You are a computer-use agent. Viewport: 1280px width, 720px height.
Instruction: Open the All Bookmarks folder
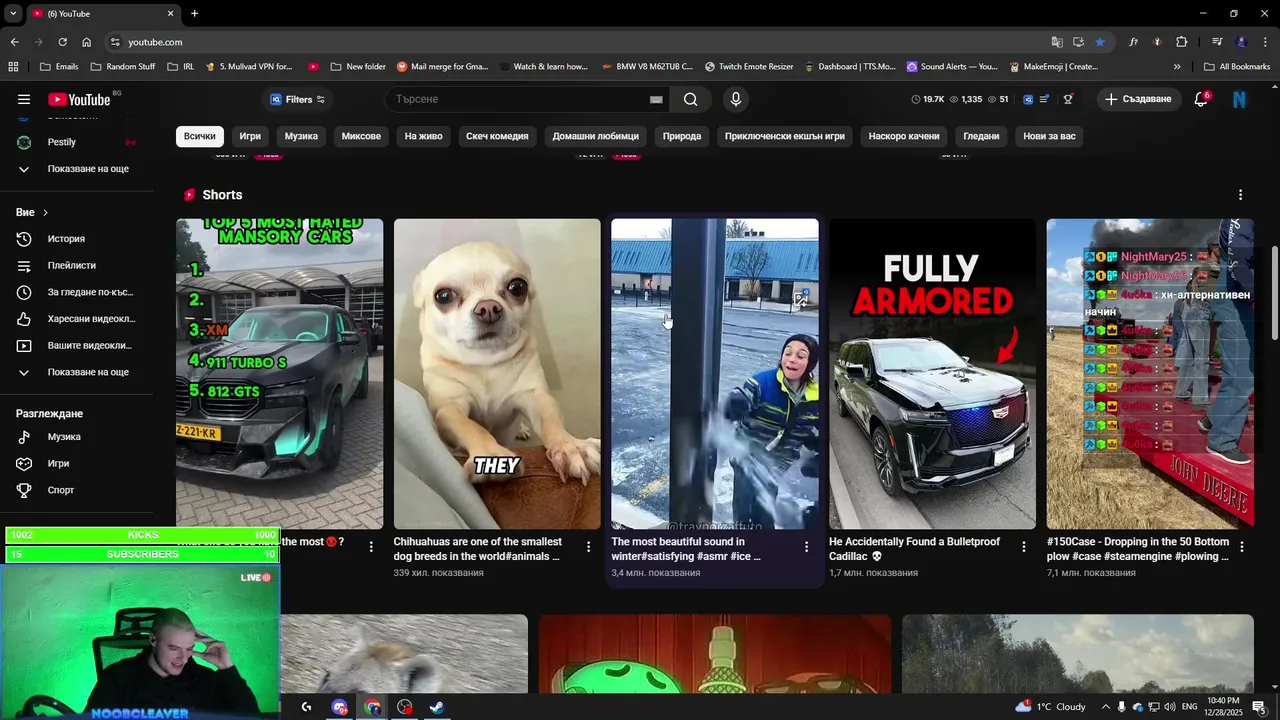pos(1237,67)
